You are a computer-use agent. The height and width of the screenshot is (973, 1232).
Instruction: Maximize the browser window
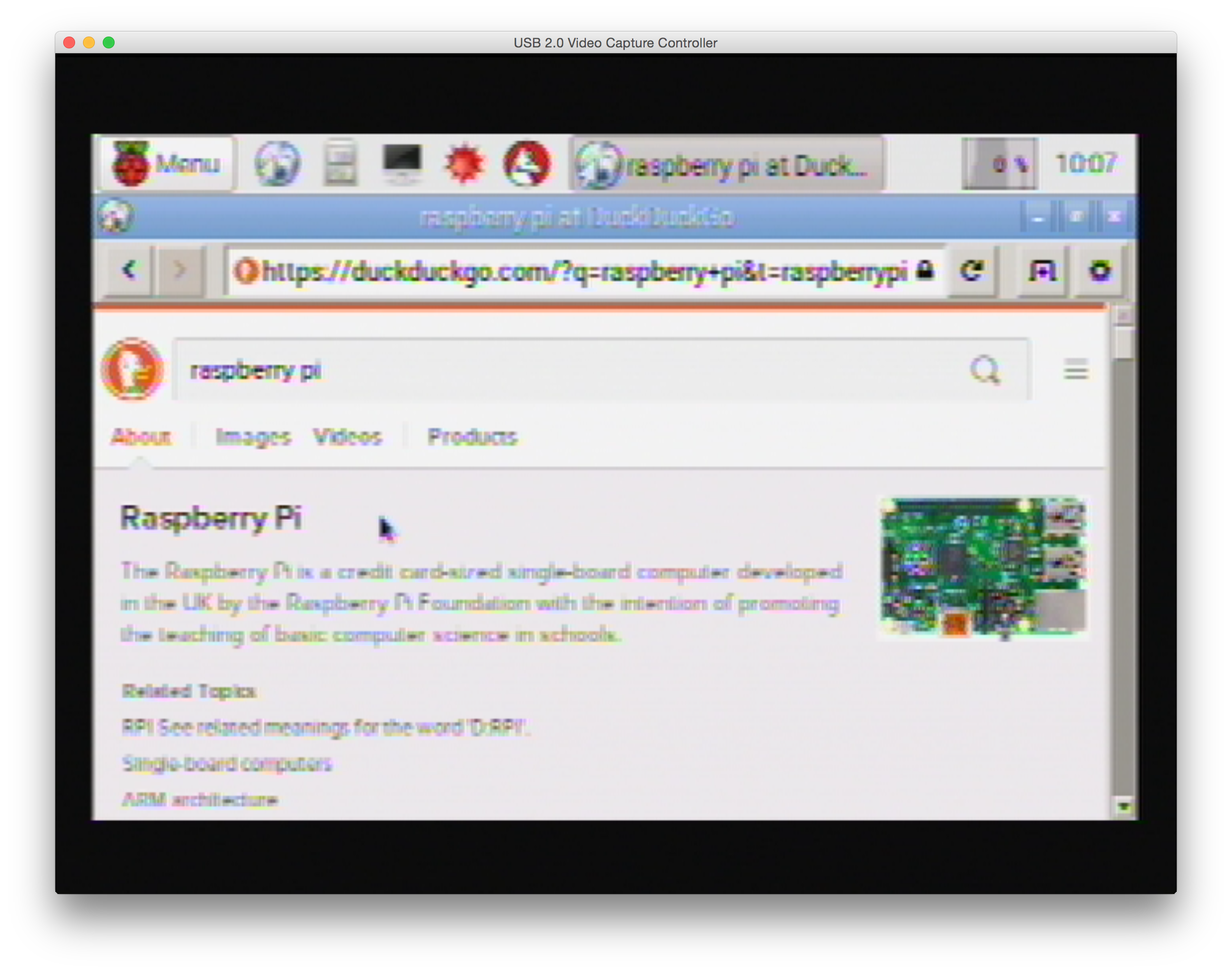(x=1076, y=217)
